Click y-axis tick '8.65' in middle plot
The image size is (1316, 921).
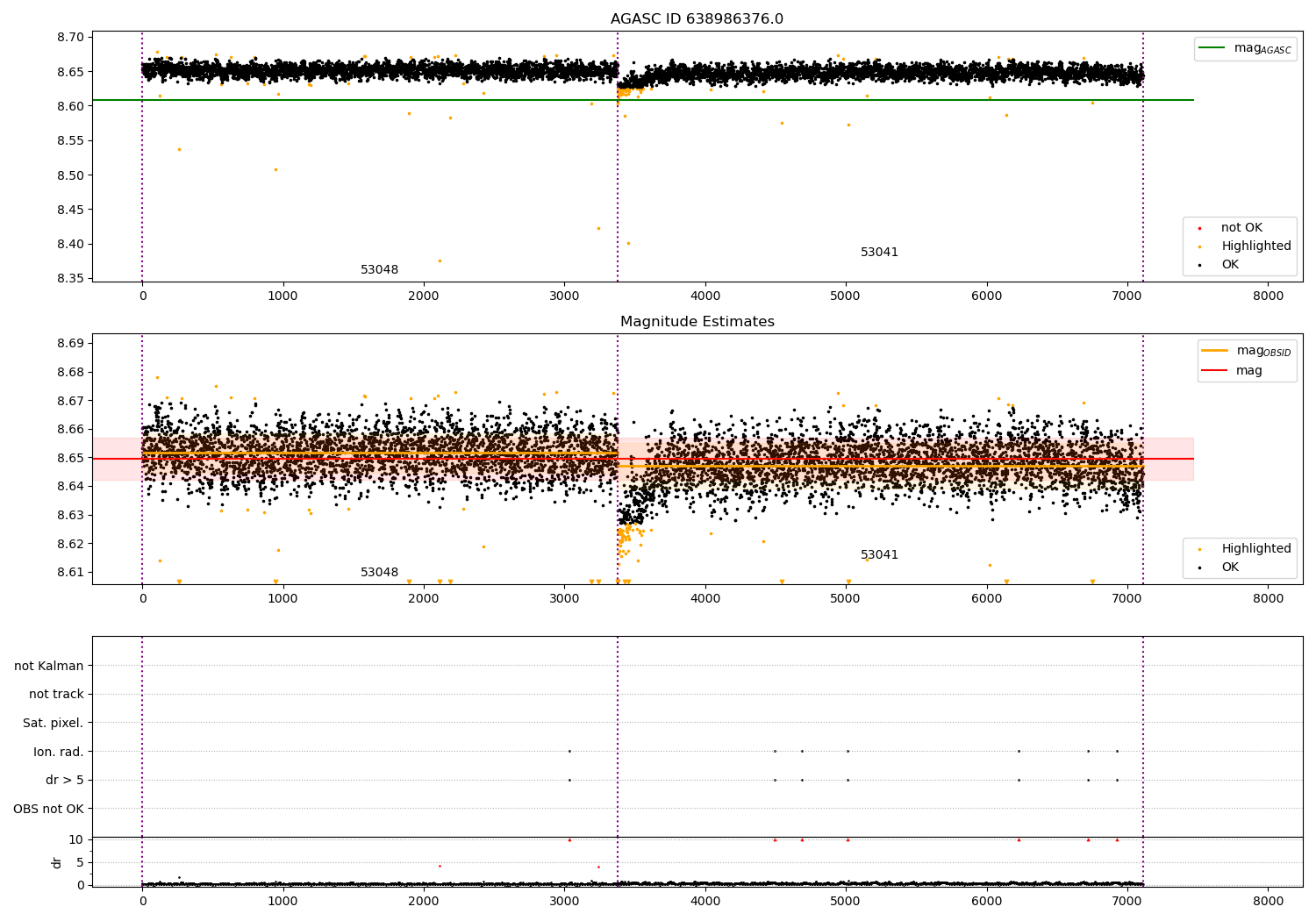click(x=71, y=458)
